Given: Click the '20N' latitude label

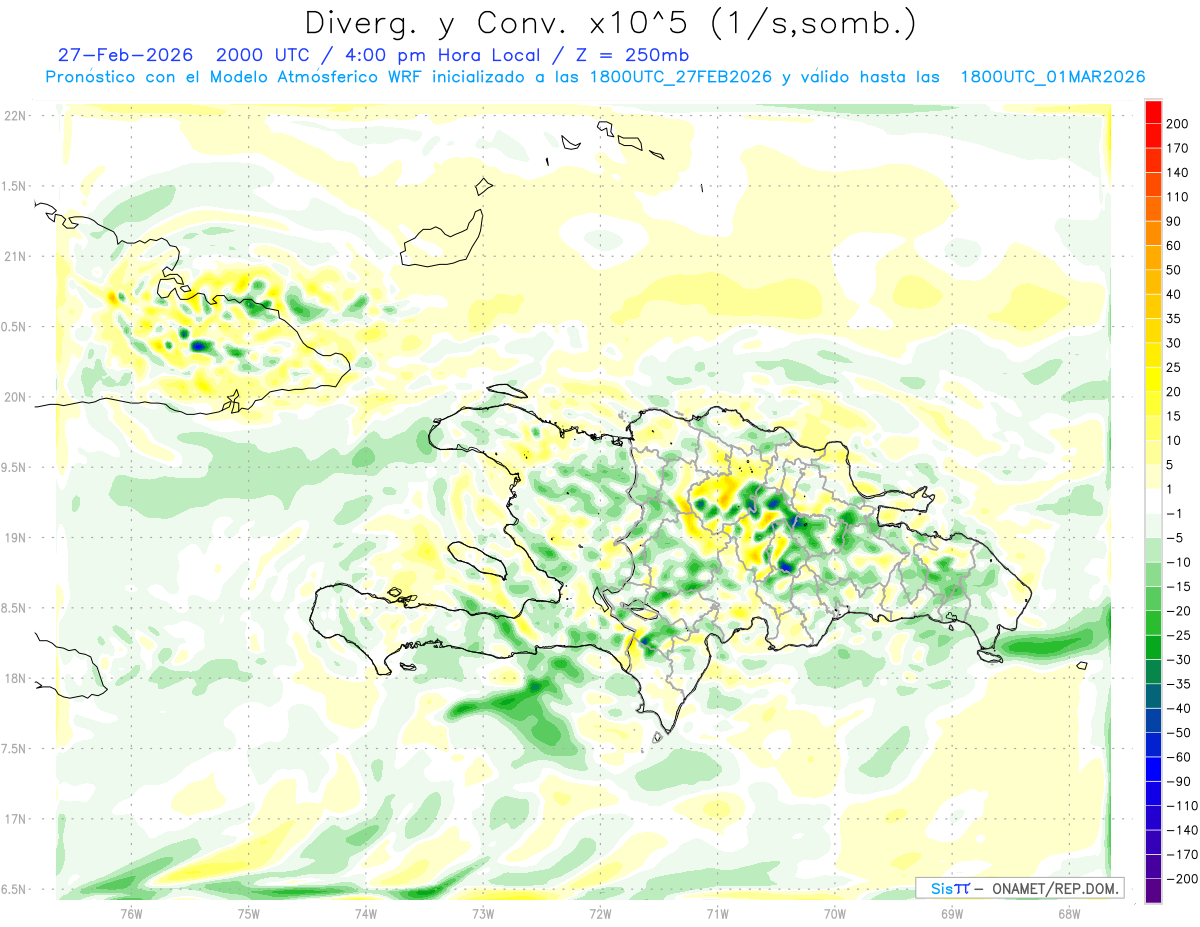Looking at the screenshot, I should [16, 397].
